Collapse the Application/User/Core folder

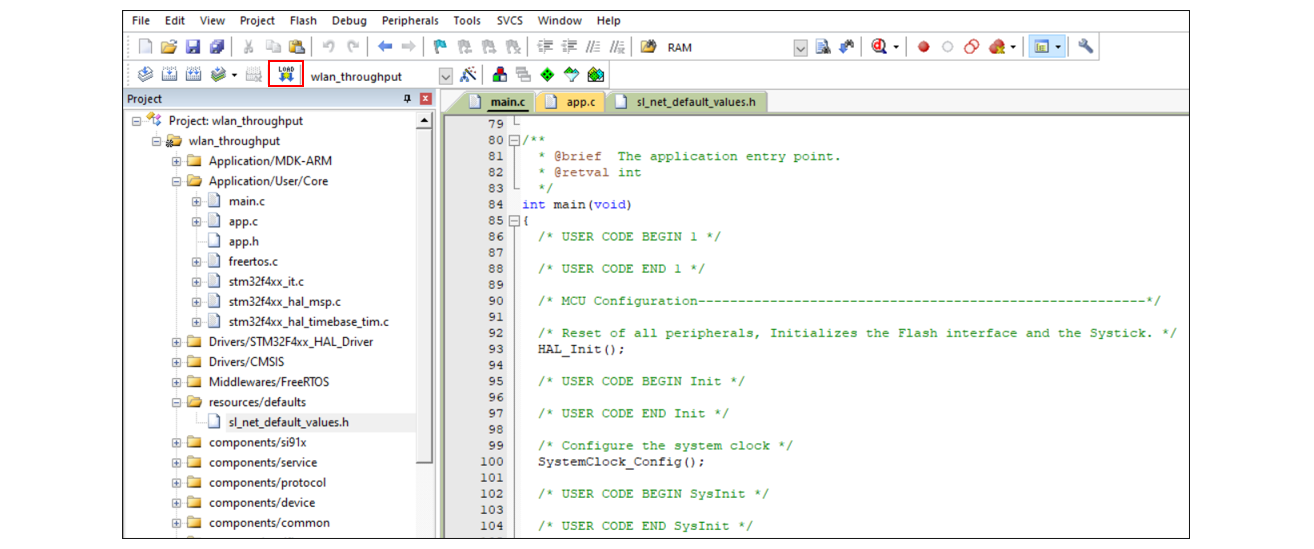177,182
